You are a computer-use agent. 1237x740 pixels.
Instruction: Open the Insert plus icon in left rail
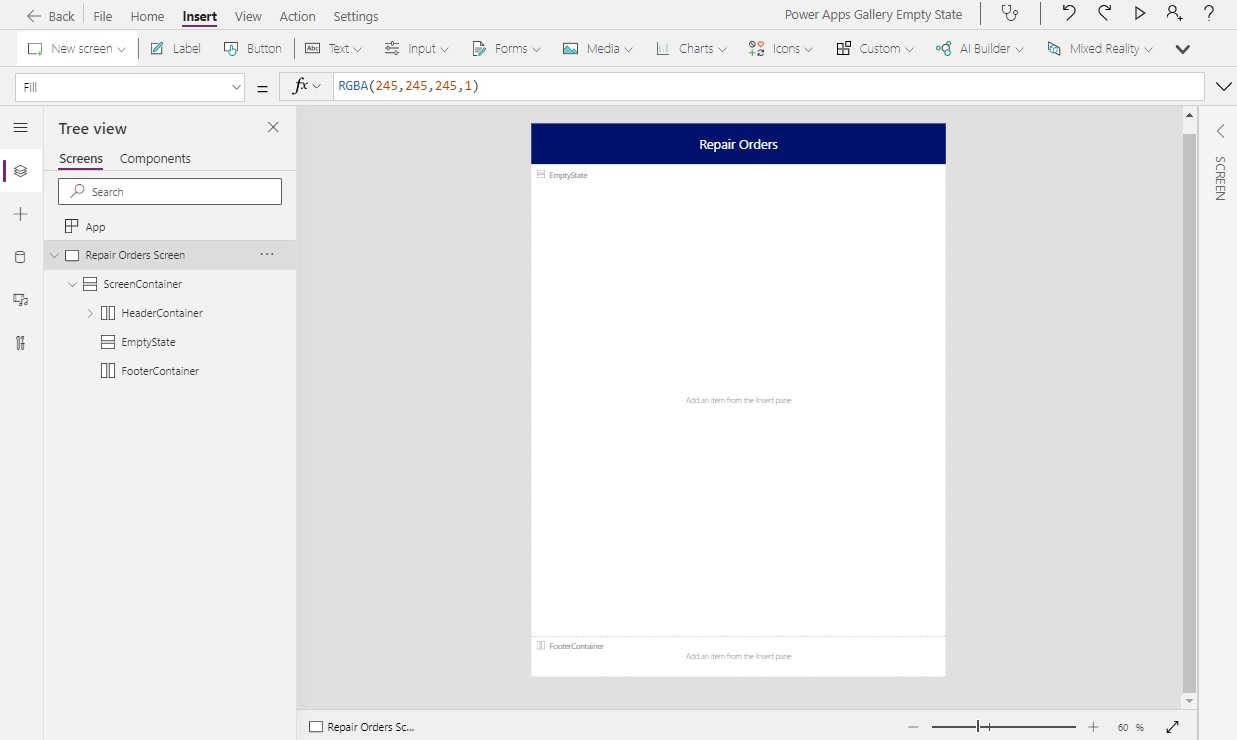(x=20, y=213)
